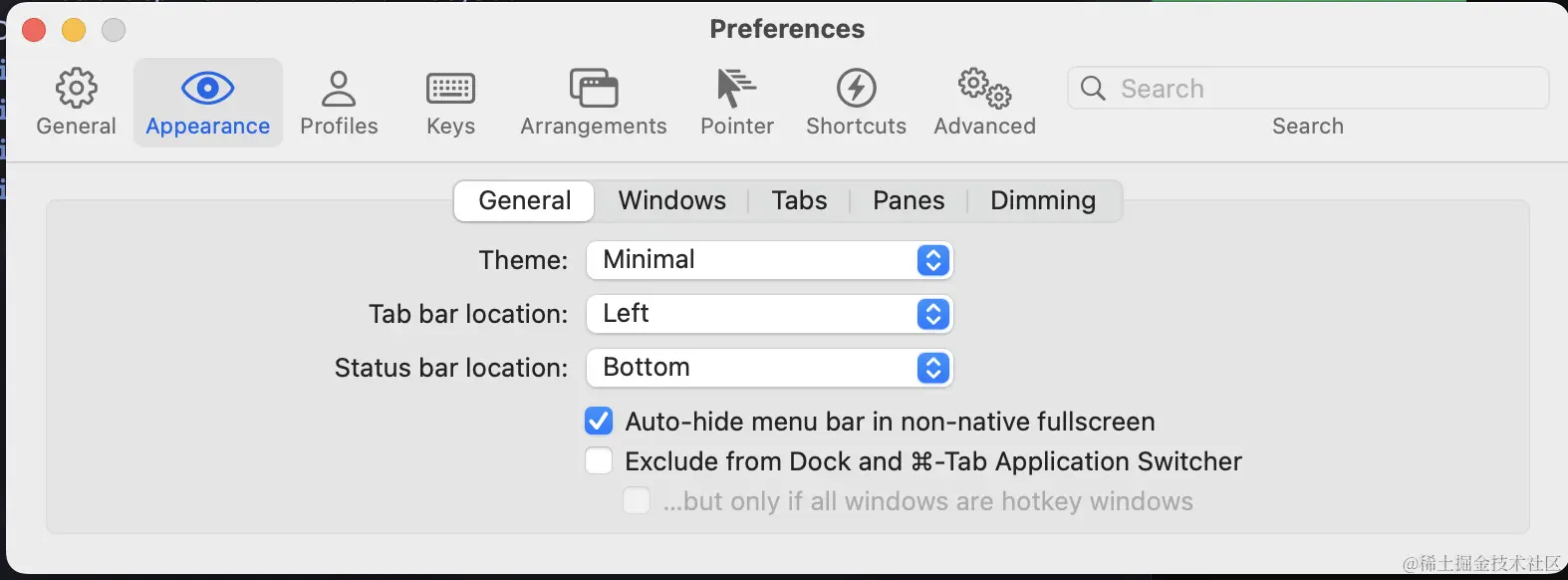Switch to the Panes tab
Image resolution: width=1568 pixels, height=580 pixels.
coord(908,200)
